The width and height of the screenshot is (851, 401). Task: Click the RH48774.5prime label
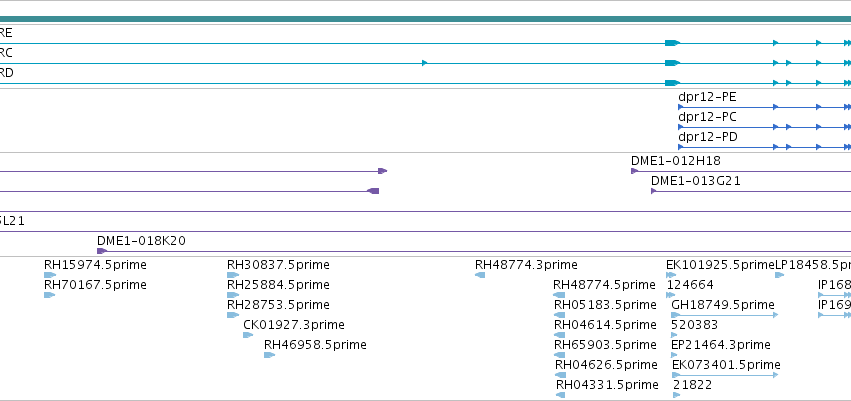point(605,285)
